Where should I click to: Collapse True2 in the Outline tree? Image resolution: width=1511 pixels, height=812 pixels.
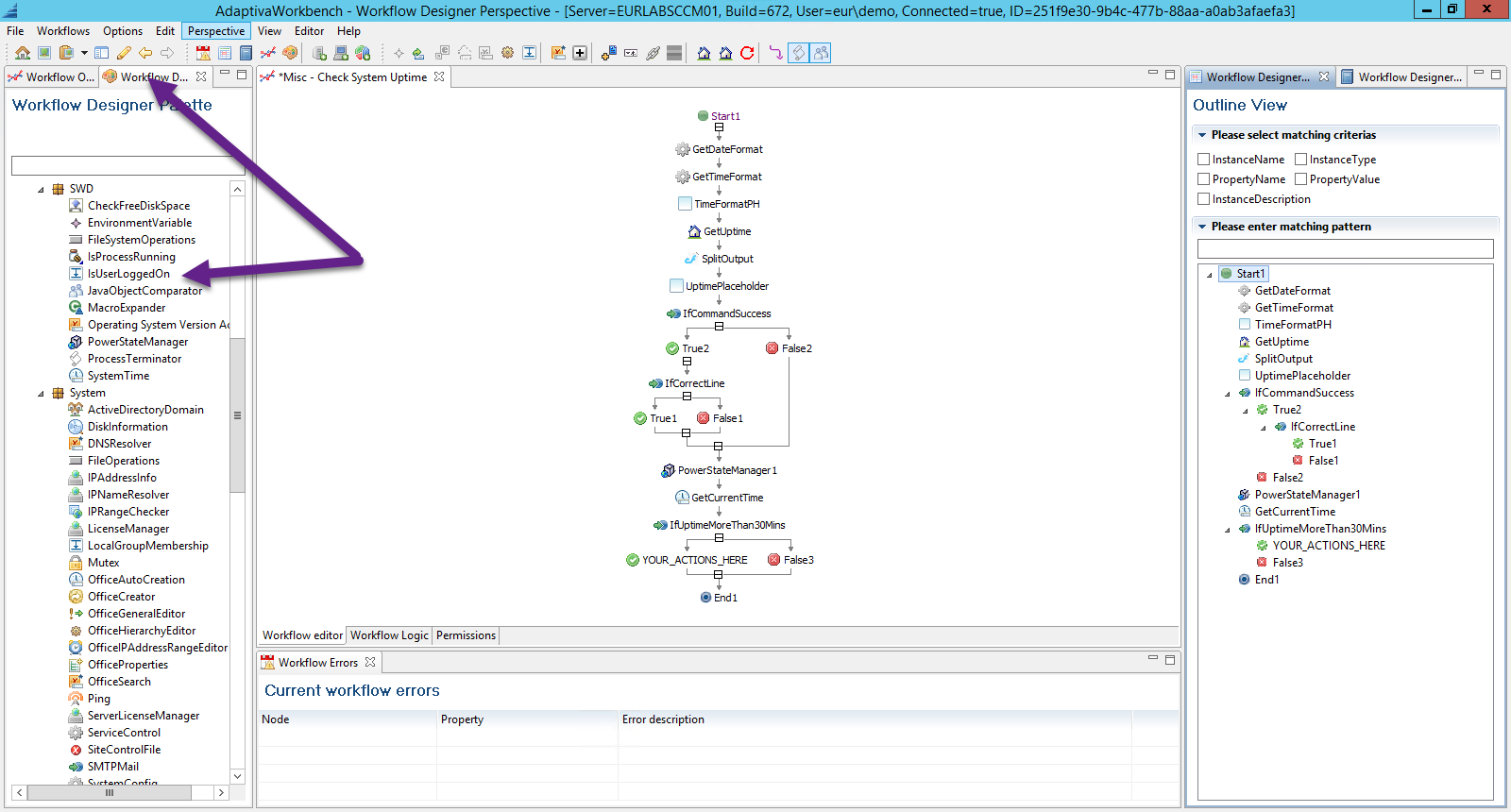(x=1245, y=410)
